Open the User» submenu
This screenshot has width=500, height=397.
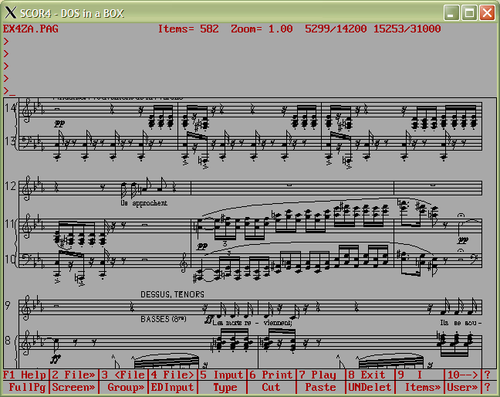[x=462, y=387]
